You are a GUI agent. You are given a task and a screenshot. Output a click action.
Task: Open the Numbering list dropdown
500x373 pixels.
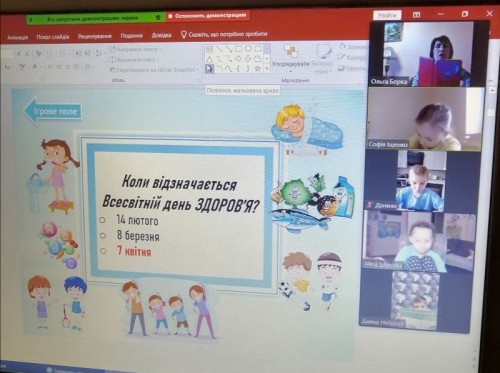pyautogui.click(x=66, y=53)
